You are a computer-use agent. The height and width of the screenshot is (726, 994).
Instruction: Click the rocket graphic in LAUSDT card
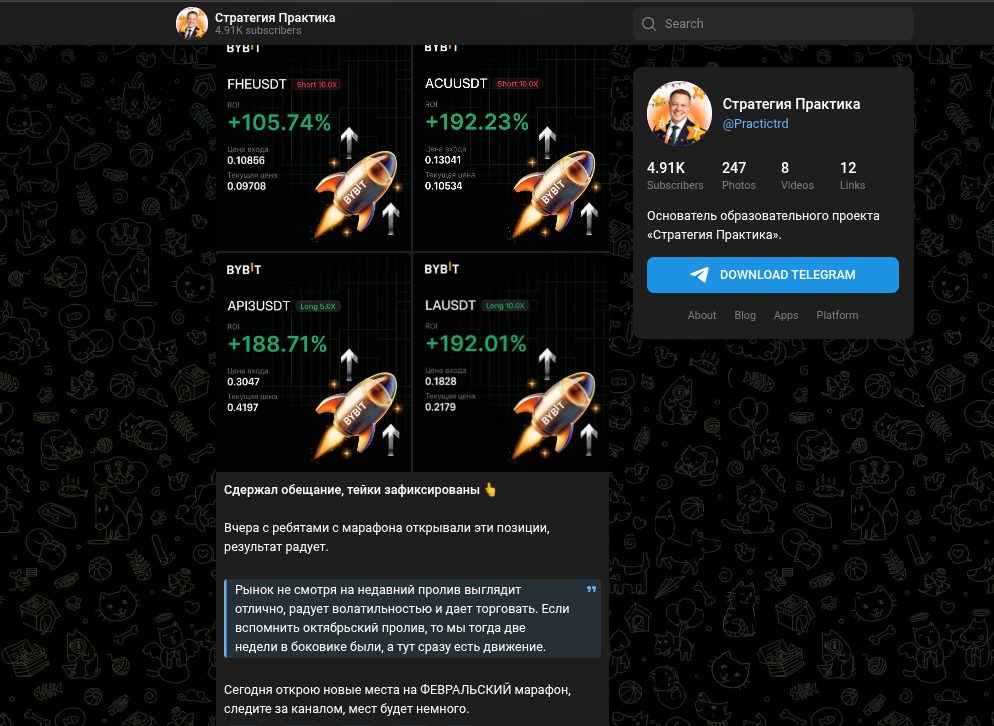553,413
